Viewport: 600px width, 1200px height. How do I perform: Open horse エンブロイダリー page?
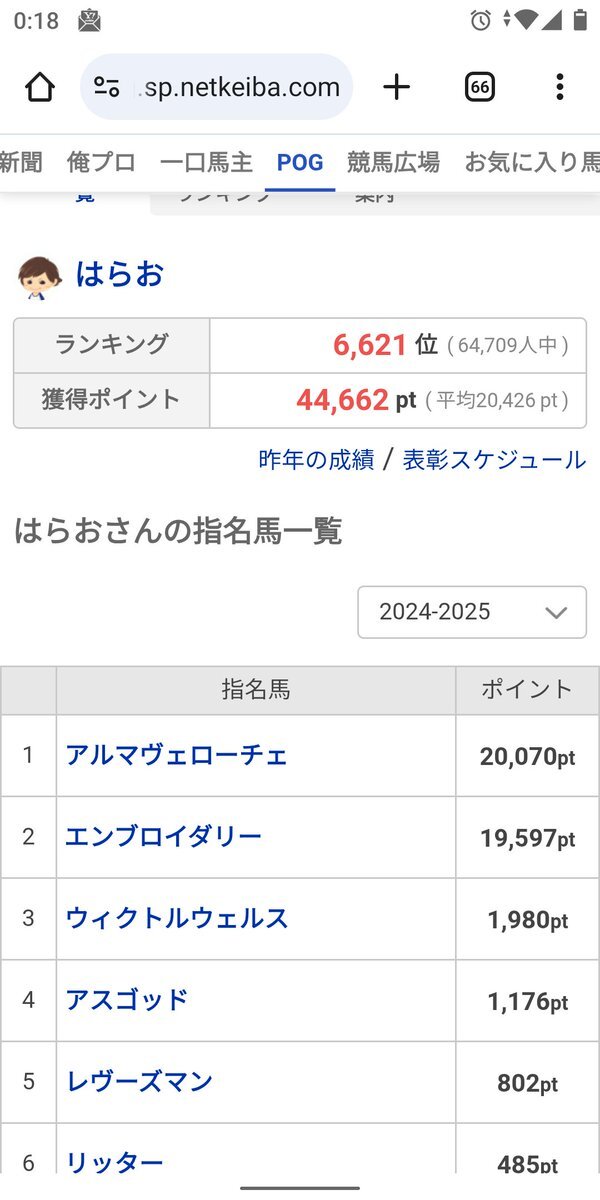(x=163, y=837)
